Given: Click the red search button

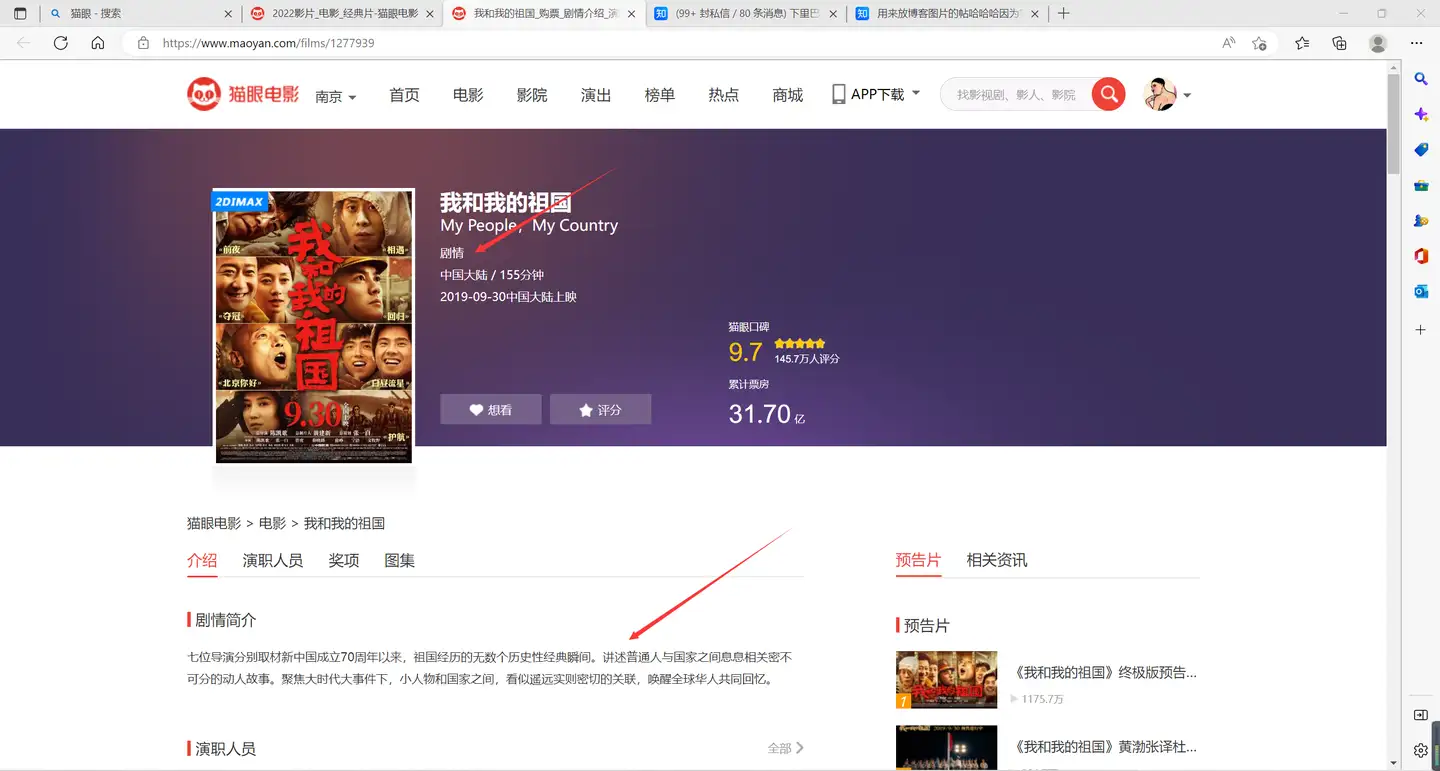Looking at the screenshot, I should [1108, 94].
